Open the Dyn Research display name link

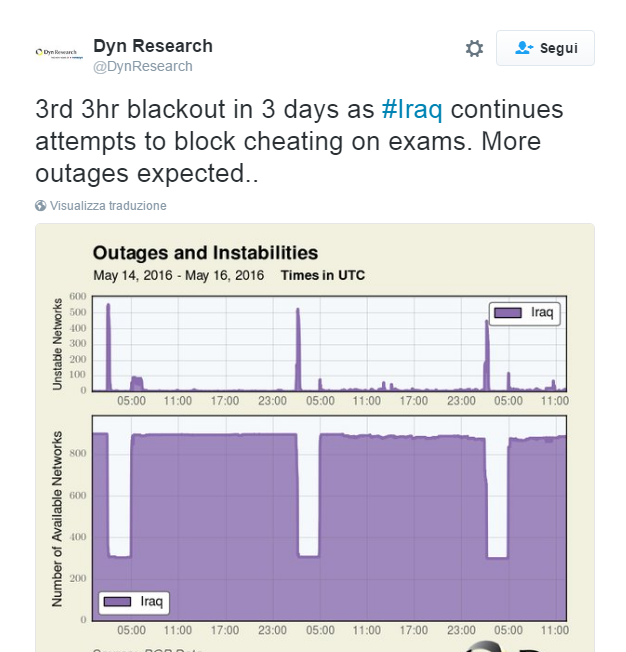point(153,46)
